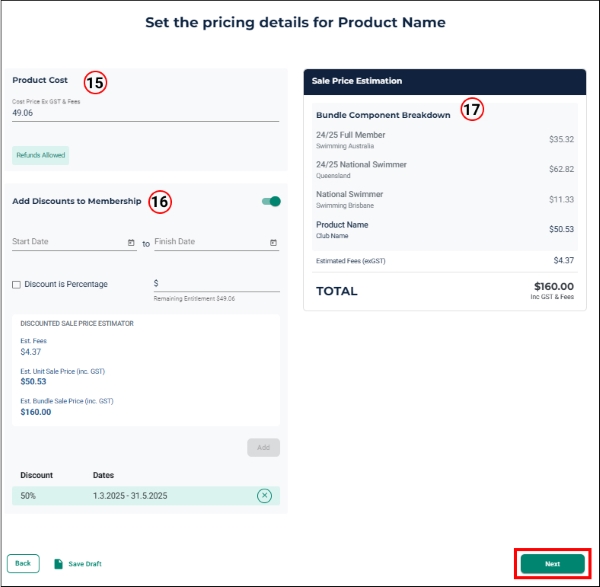This screenshot has height=587, width=600.
Task: Check the Discount is Percentage checkbox
Action: tap(16, 284)
